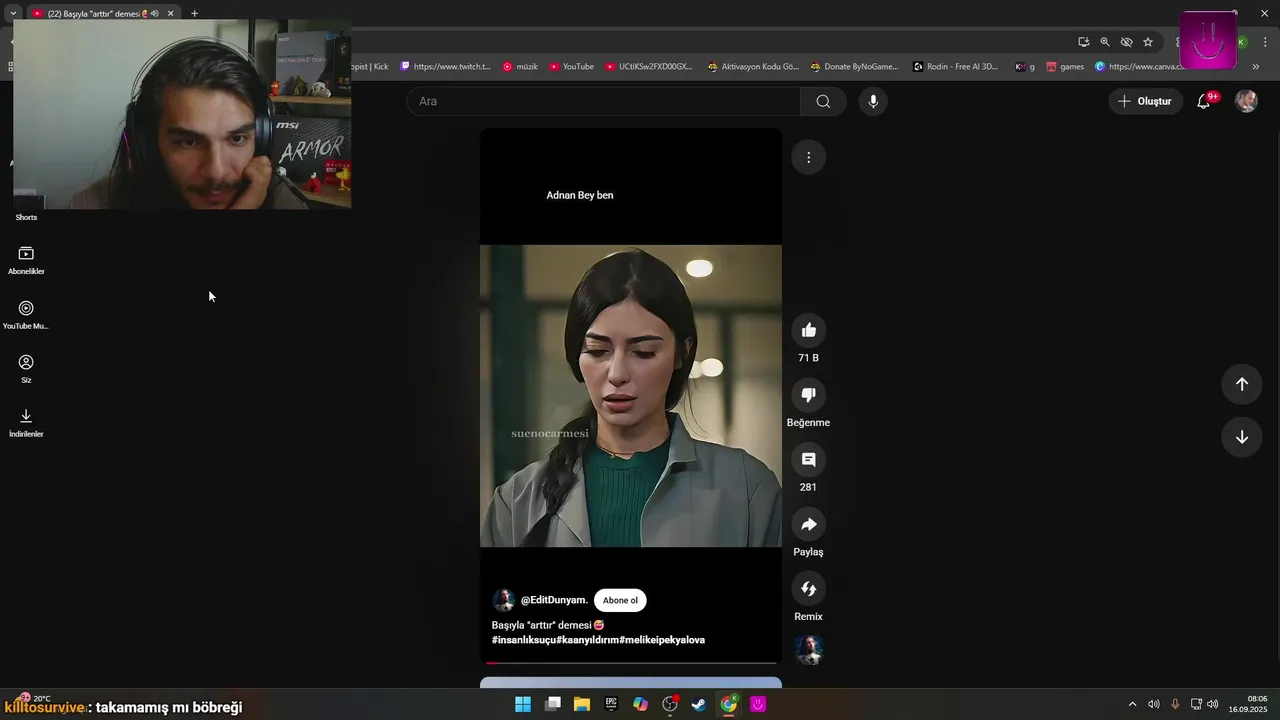The image size is (1280, 720).
Task: Show hidden tray icons chevron
Action: pyautogui.click(x=1132, y=704)
